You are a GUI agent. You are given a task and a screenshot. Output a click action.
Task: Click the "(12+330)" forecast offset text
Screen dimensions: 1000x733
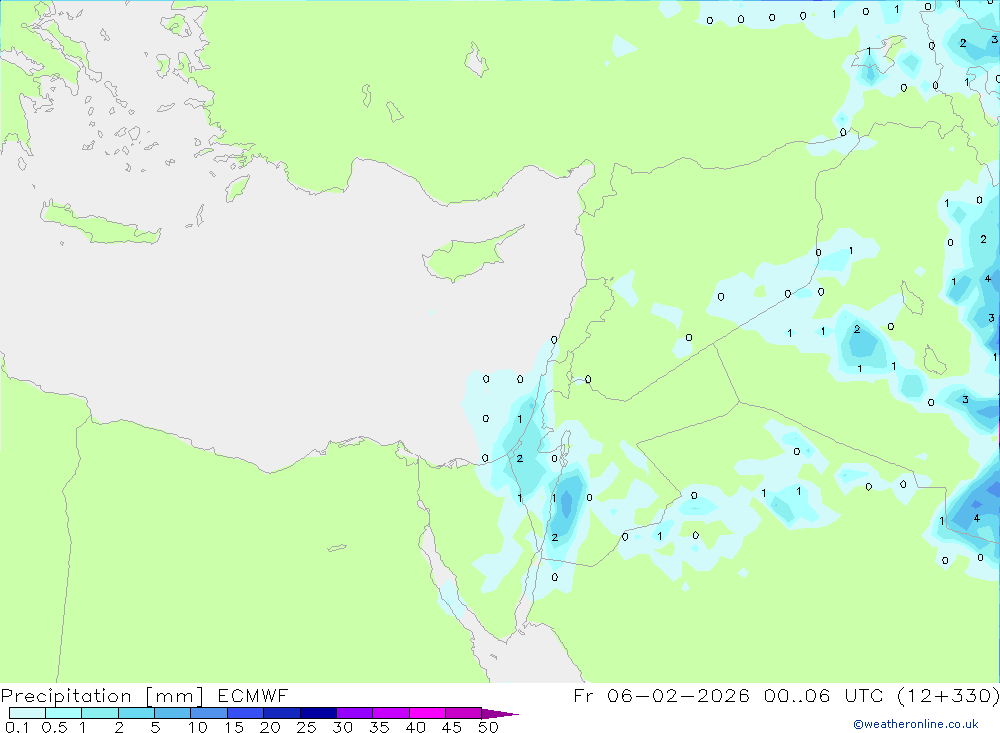click(948, 695)
